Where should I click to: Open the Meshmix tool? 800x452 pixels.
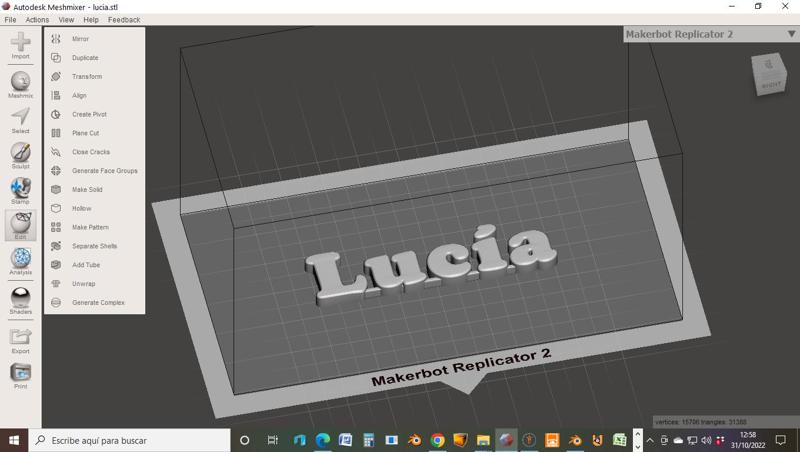20,85
